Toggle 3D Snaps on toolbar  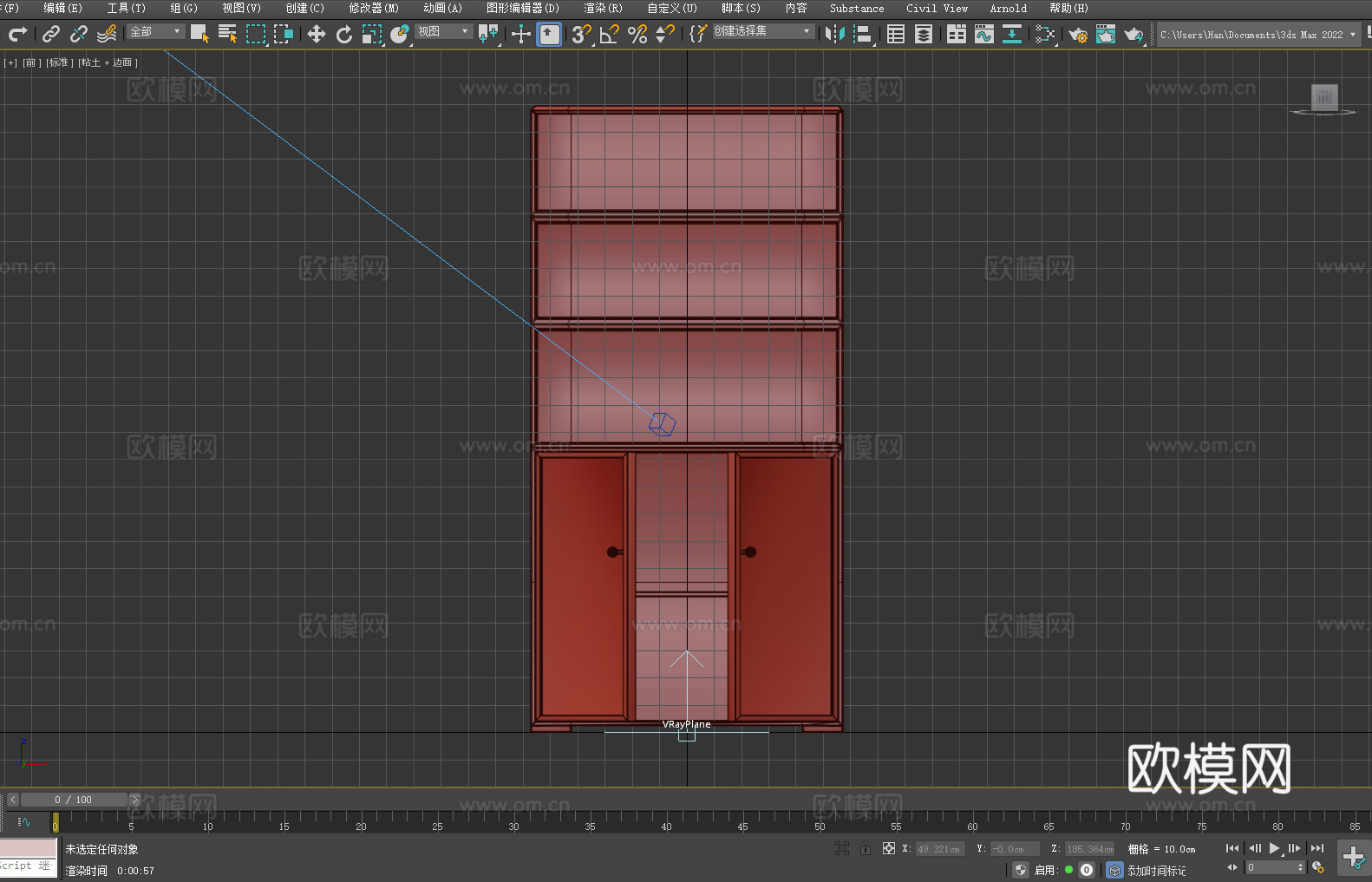tap(582, 34)
